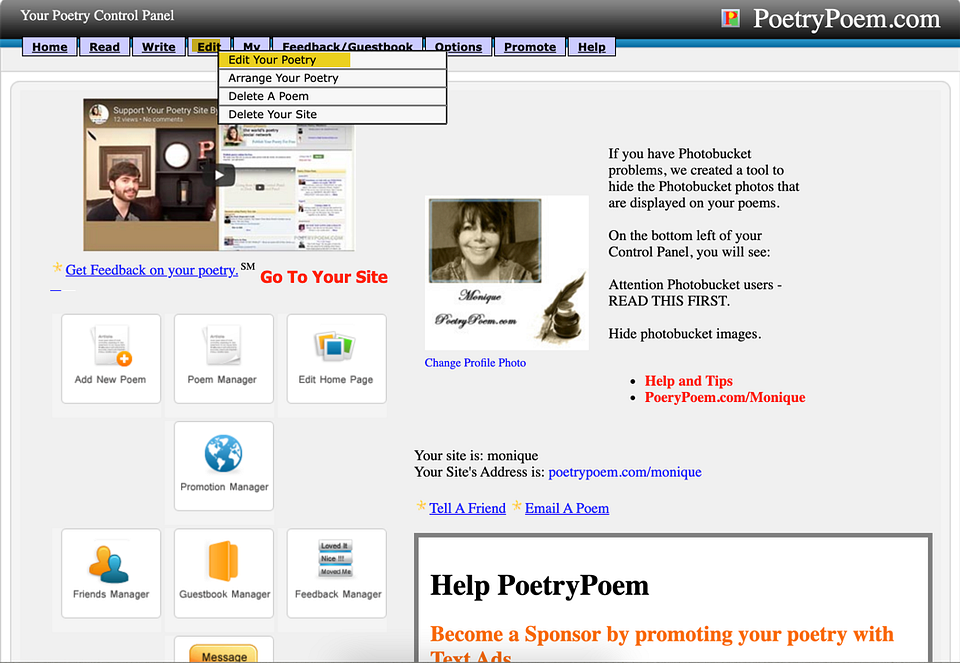Click the Email A Poem link

[567, 508]
